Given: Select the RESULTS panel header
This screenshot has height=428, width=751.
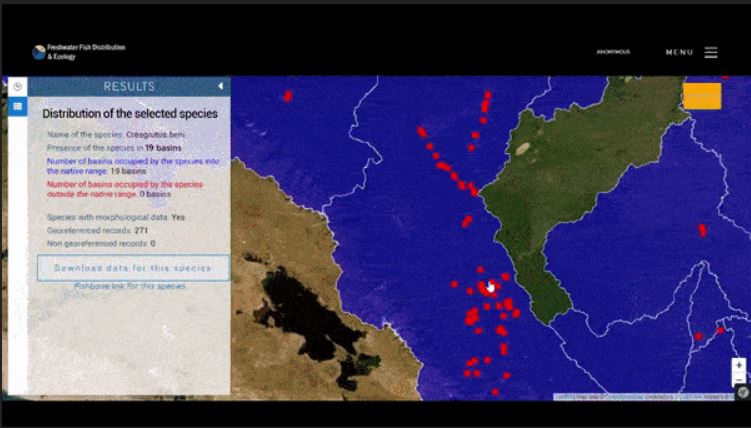Looking at the screenshot, I should point(129,87).
